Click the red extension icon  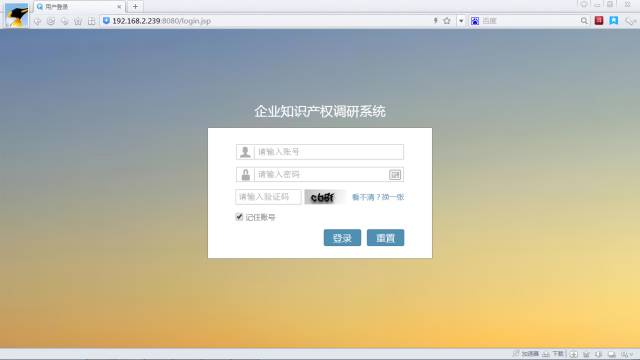tap(599, 21)
